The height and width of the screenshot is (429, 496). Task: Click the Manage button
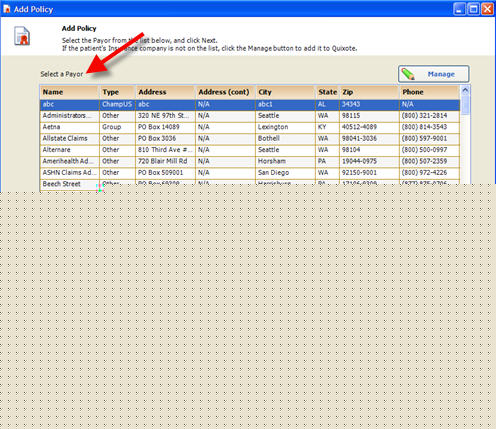[x=434, y=74]
